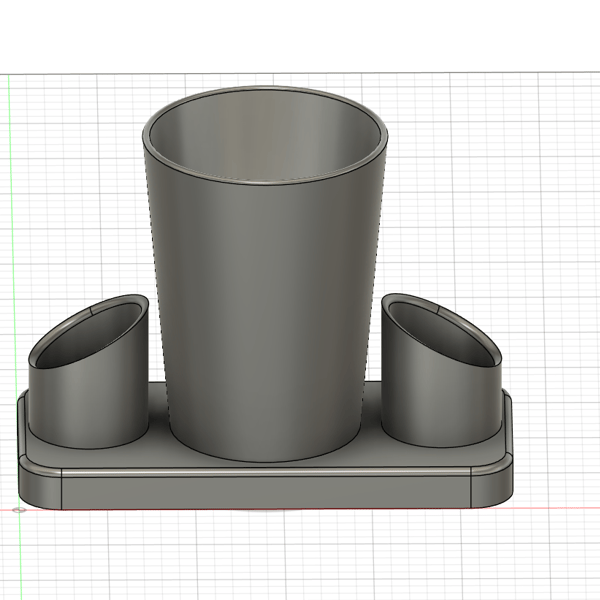Click the top rim of the center cup
Viewport: 600px width, 600px height.
click(x=265, y=89)
